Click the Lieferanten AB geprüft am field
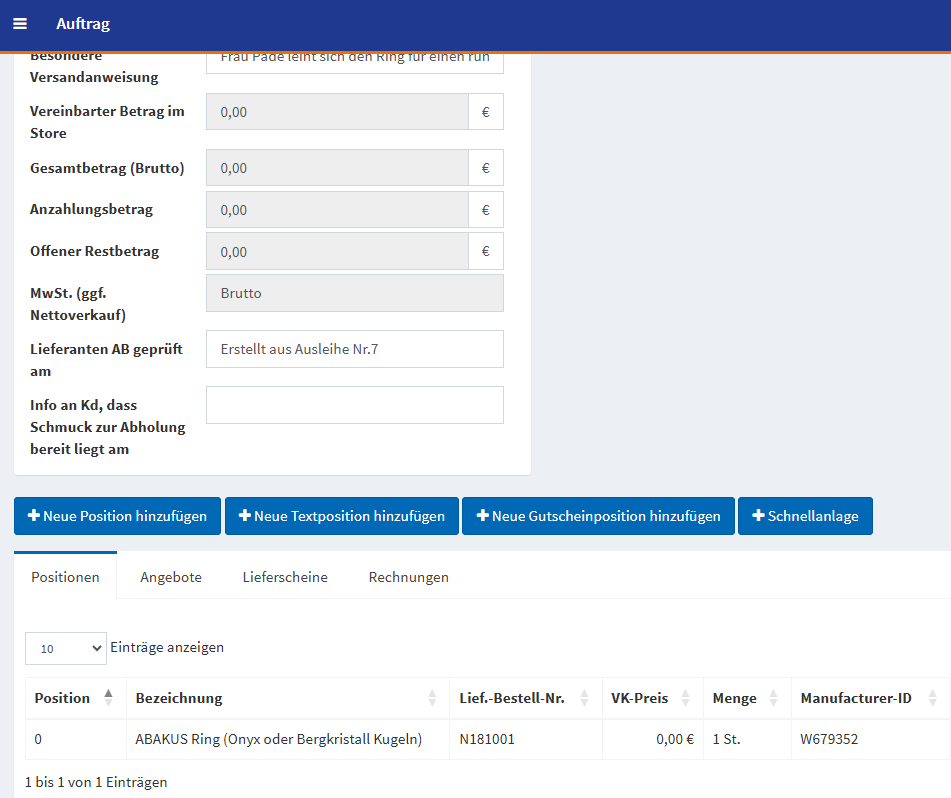 [x=354, y=349]
